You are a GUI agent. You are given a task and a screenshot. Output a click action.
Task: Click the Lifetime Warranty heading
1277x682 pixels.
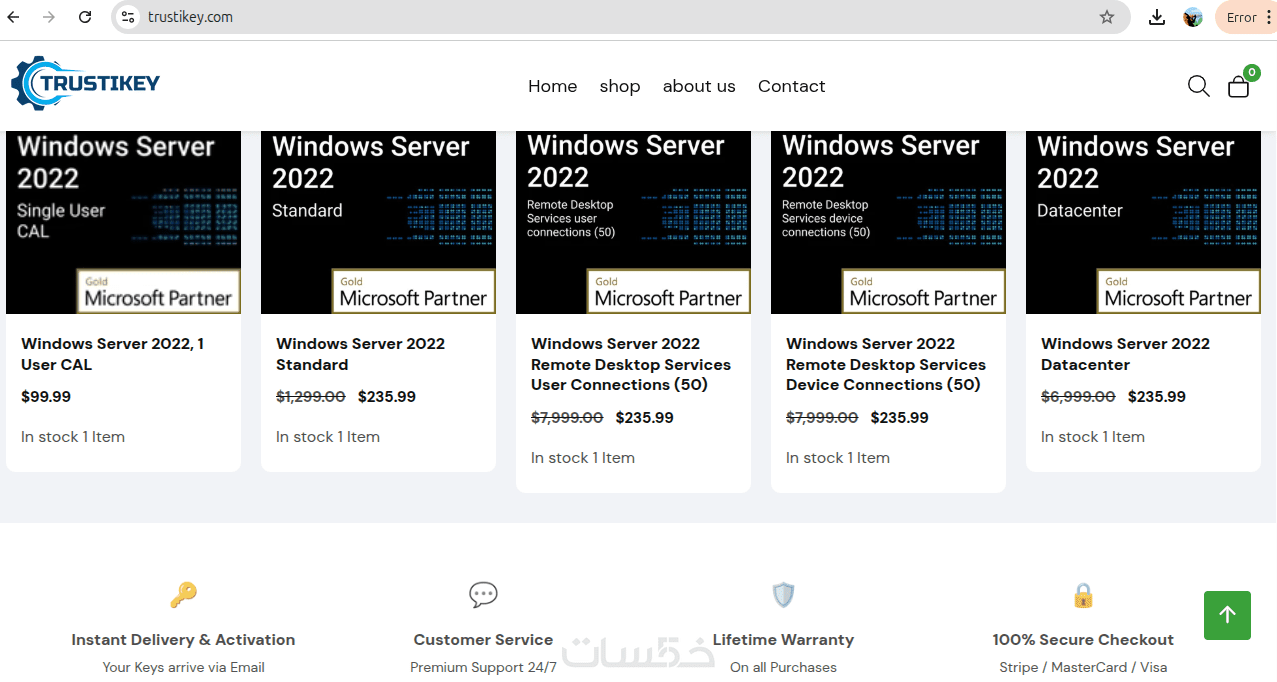click(x=783, y=640)
